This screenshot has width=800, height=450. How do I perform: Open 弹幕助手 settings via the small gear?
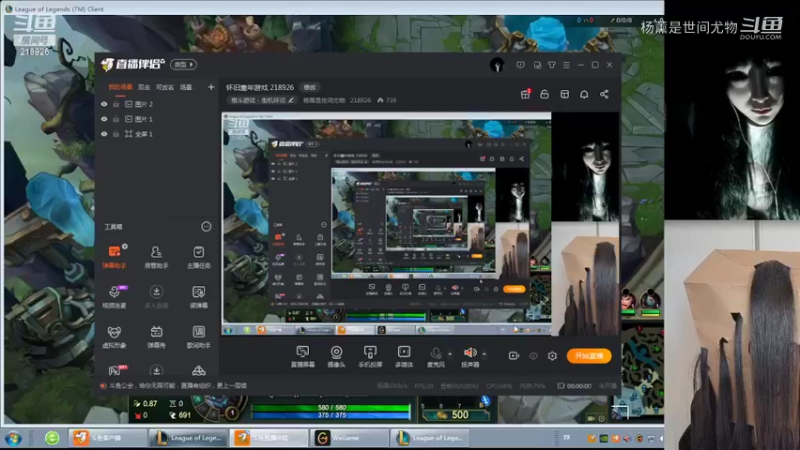125,247
